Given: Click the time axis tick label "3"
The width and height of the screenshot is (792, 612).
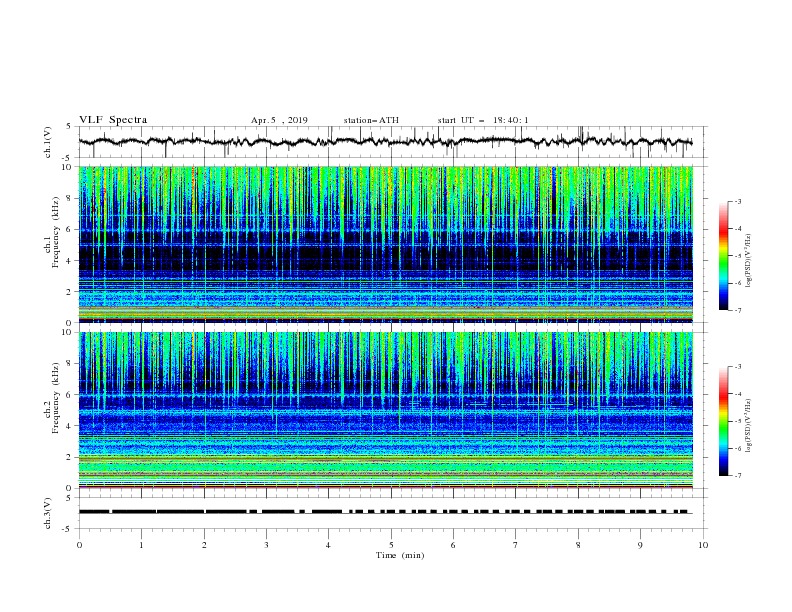Looking at the screenshot, I should pyautogui.click(x=266, y=545).
